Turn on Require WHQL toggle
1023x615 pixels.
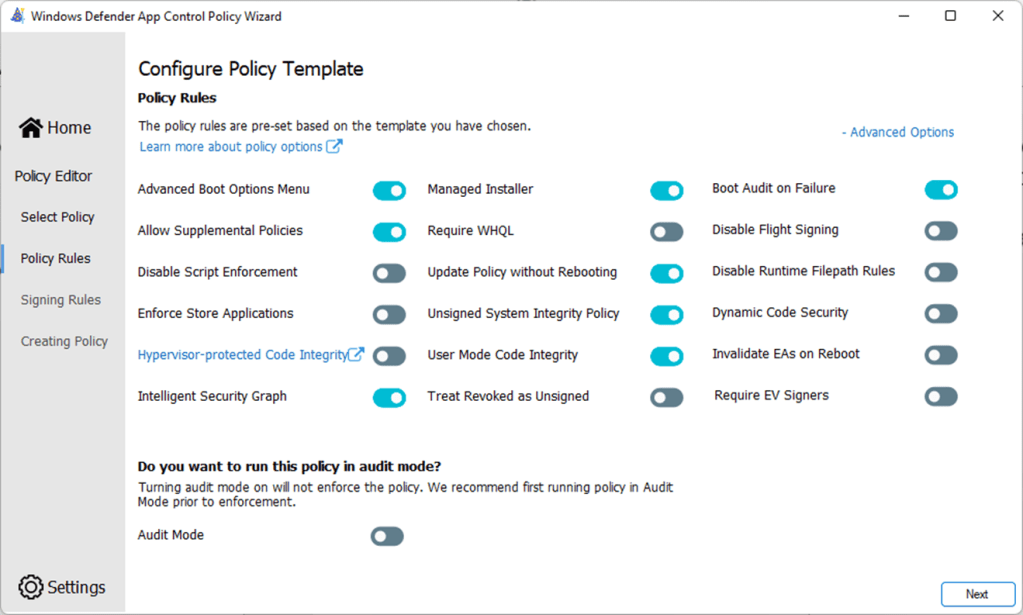click(666, 232)
